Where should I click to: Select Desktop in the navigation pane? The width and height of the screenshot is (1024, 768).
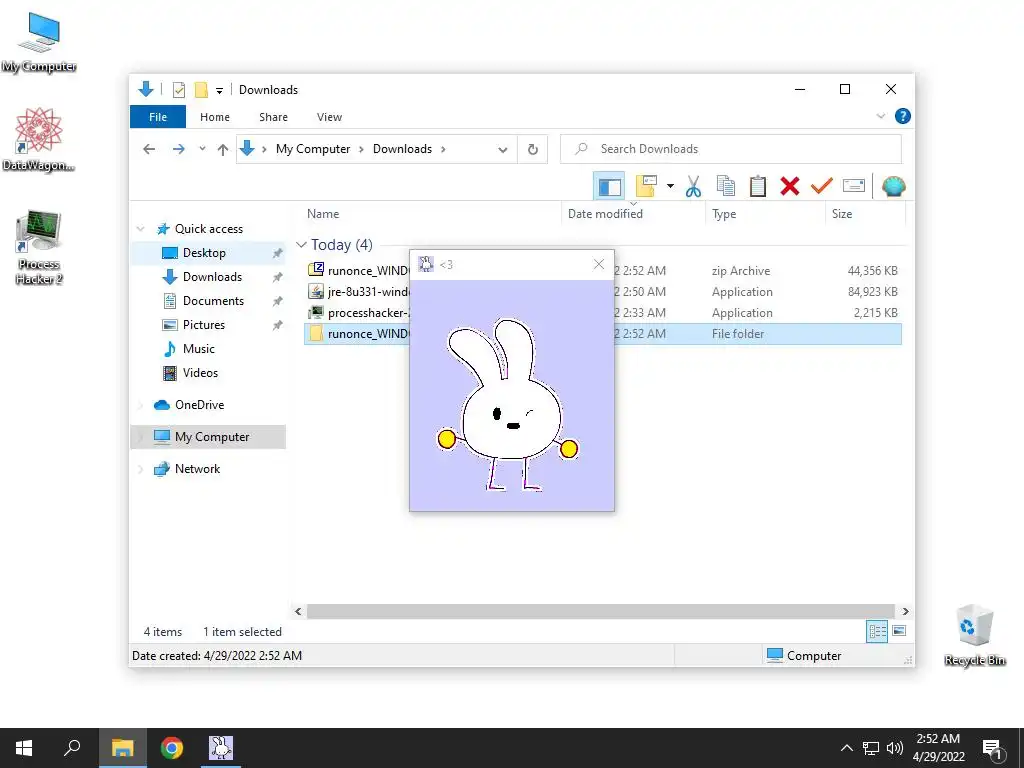204,253
